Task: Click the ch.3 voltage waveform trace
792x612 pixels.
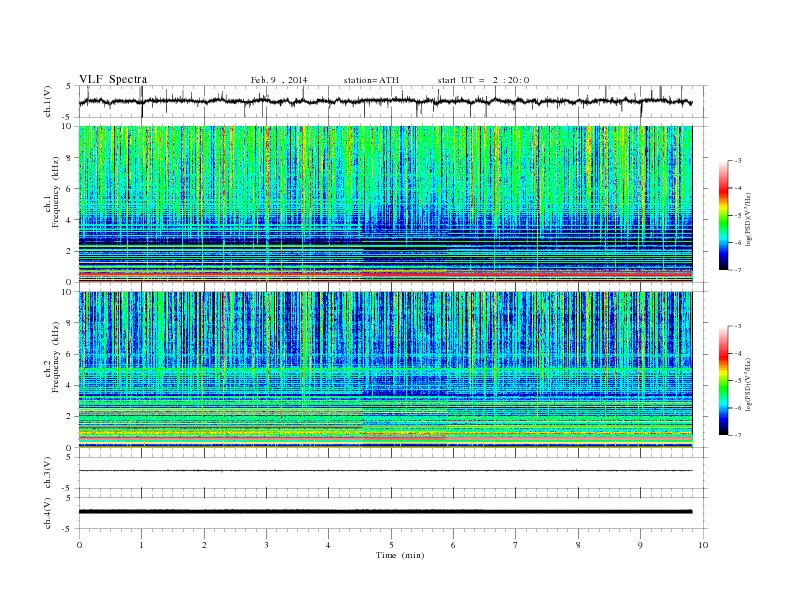Action: pos(385,471)
